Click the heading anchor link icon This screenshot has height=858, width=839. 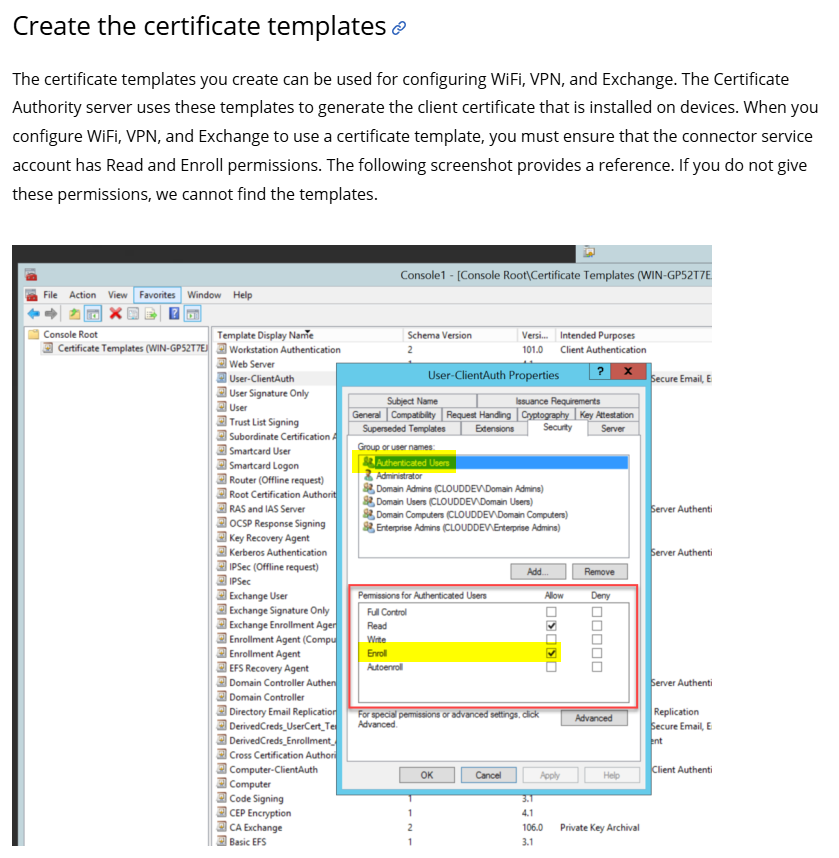(x=399, y=29)
